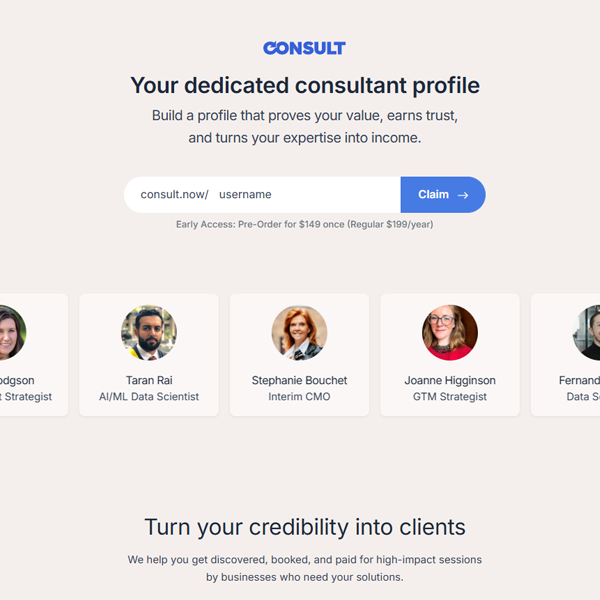Open Stephanie Bouchet's profile photo
This screenshot has height=600, width=600.
tap(299, 333)
